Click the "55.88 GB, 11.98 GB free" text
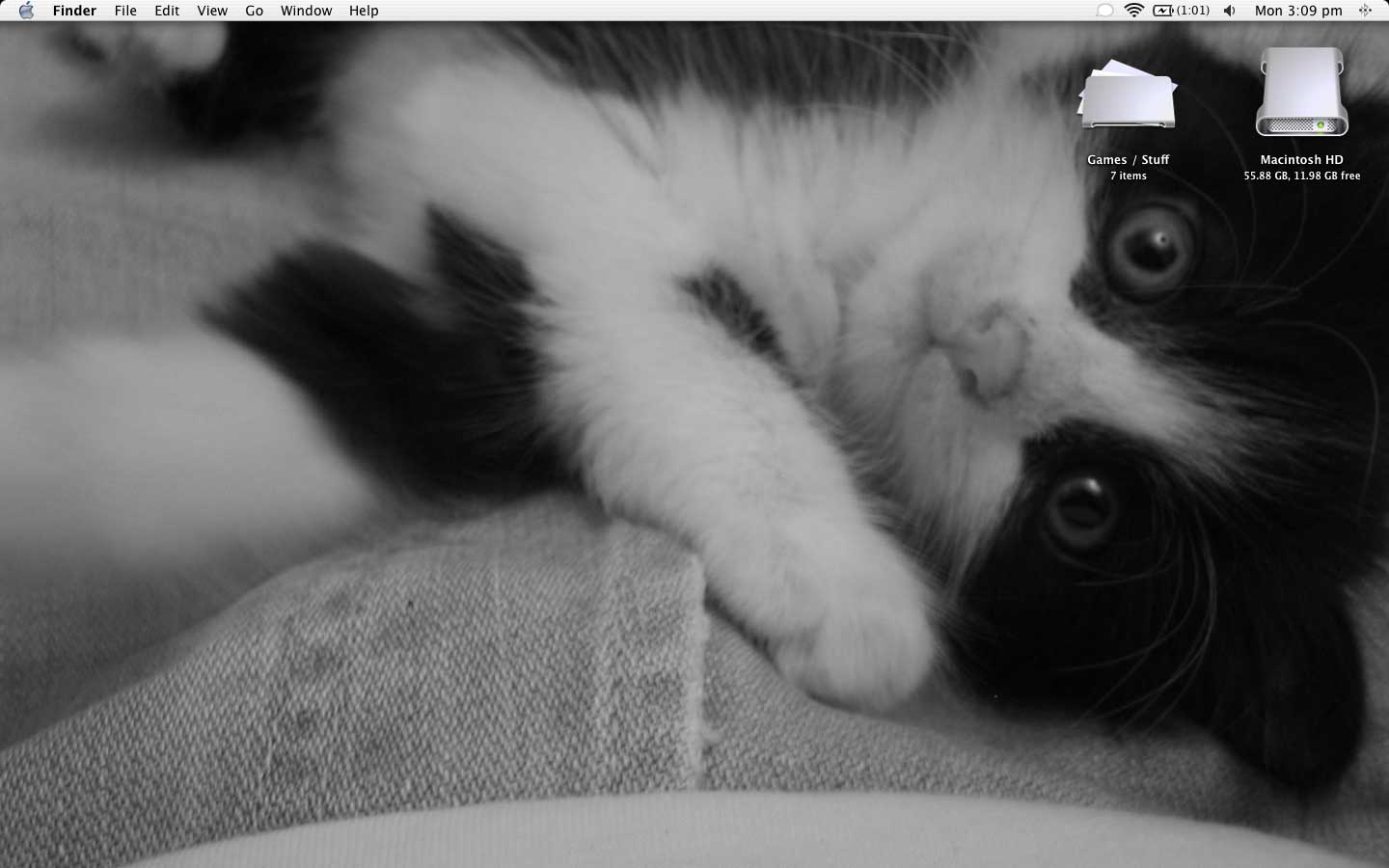The image size is (1389, 868). (x=1302, y=176)
